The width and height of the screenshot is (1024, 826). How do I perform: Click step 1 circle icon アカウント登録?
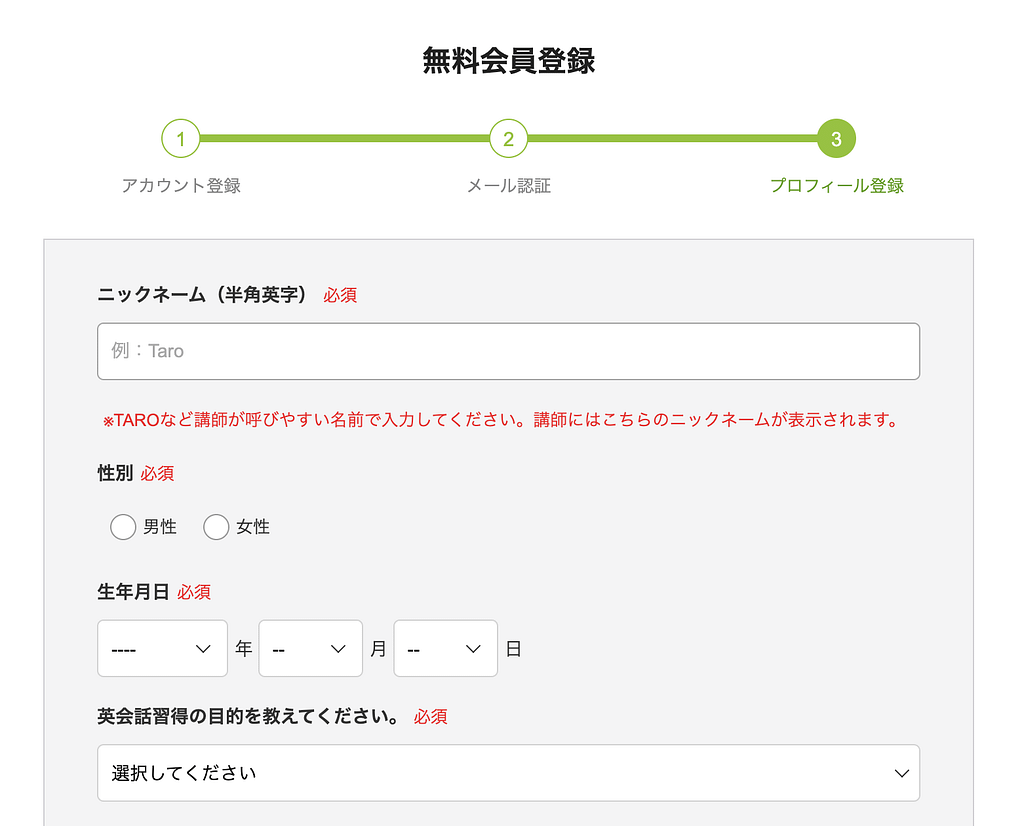(x=181, y=138)
